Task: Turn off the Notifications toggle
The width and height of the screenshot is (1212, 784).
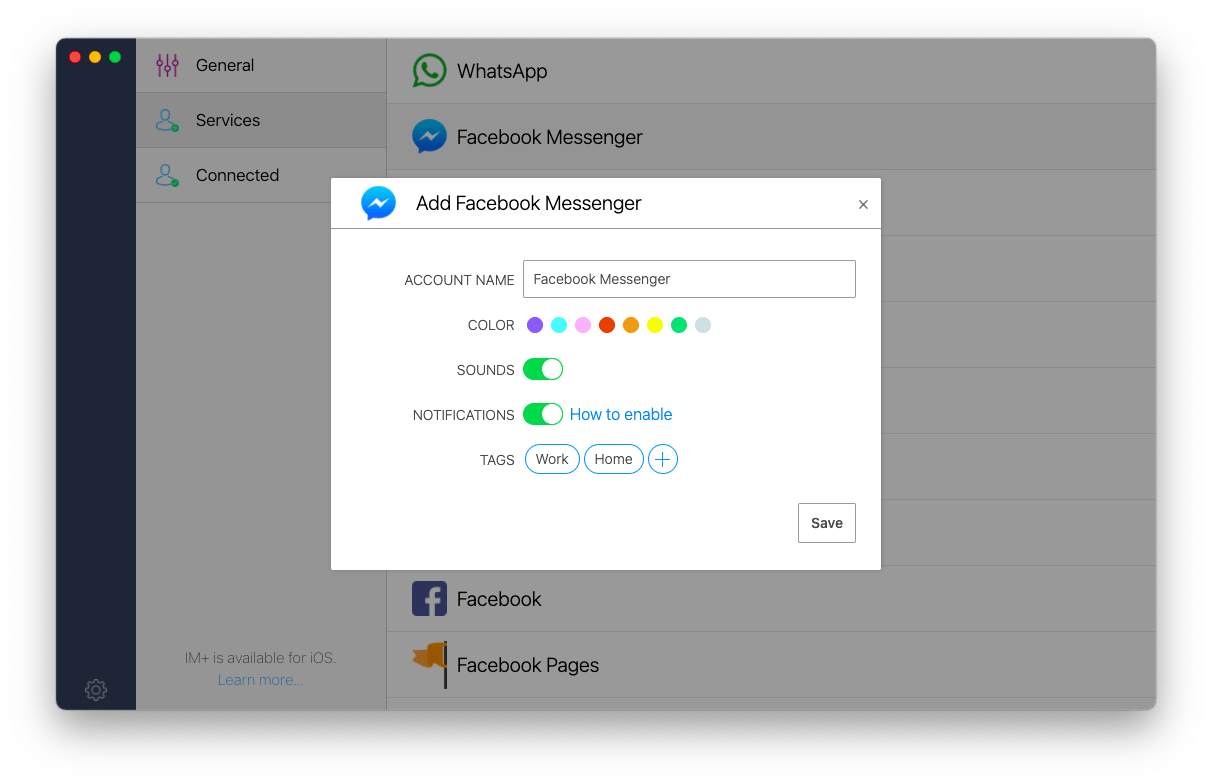Action: coord(543,414)
